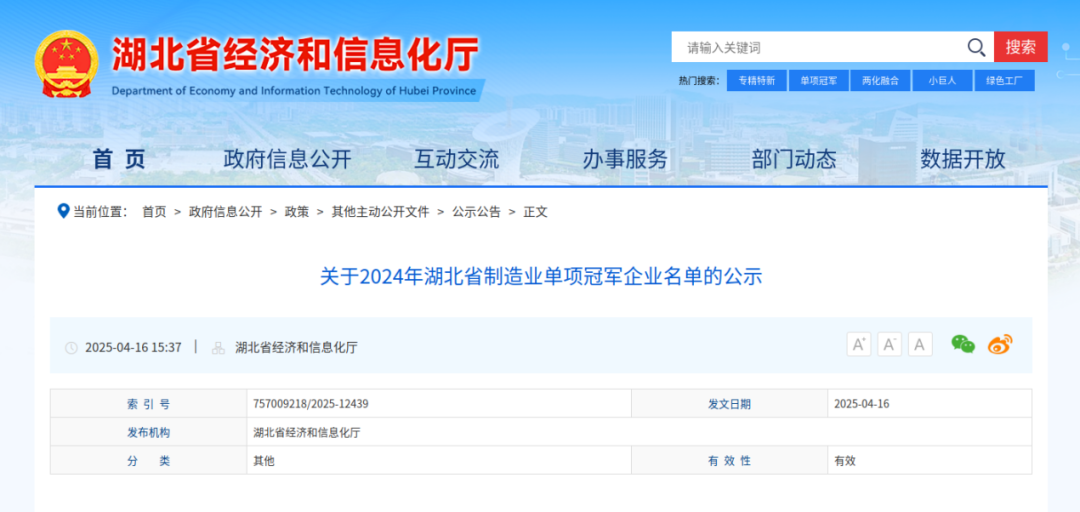
Task: Click breadcrumb text 正文
Action: tap(535, 212)
